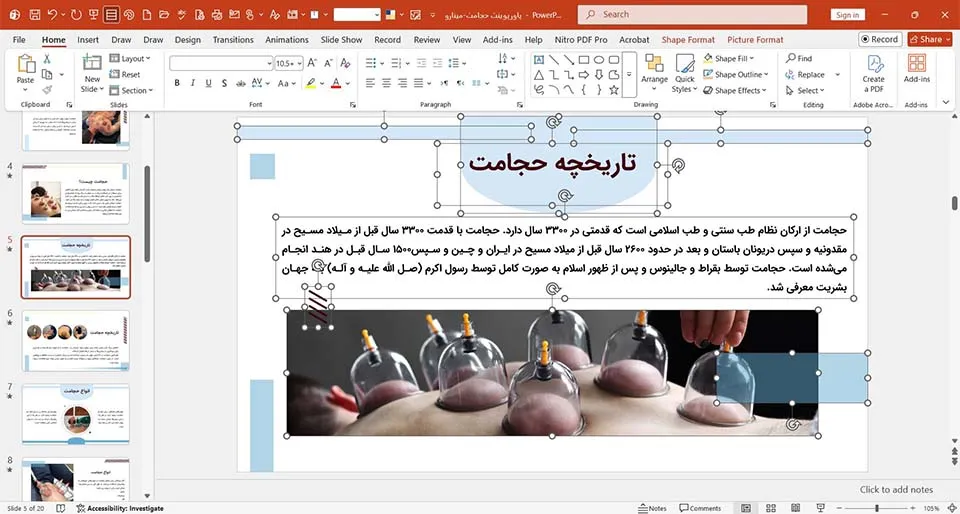The image size is (960, 514).
Task: Click the Sign in button
Action: (847, 15)
